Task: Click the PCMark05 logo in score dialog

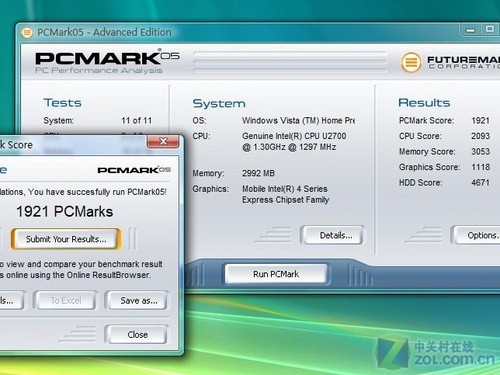Action: tap(134, 170)
